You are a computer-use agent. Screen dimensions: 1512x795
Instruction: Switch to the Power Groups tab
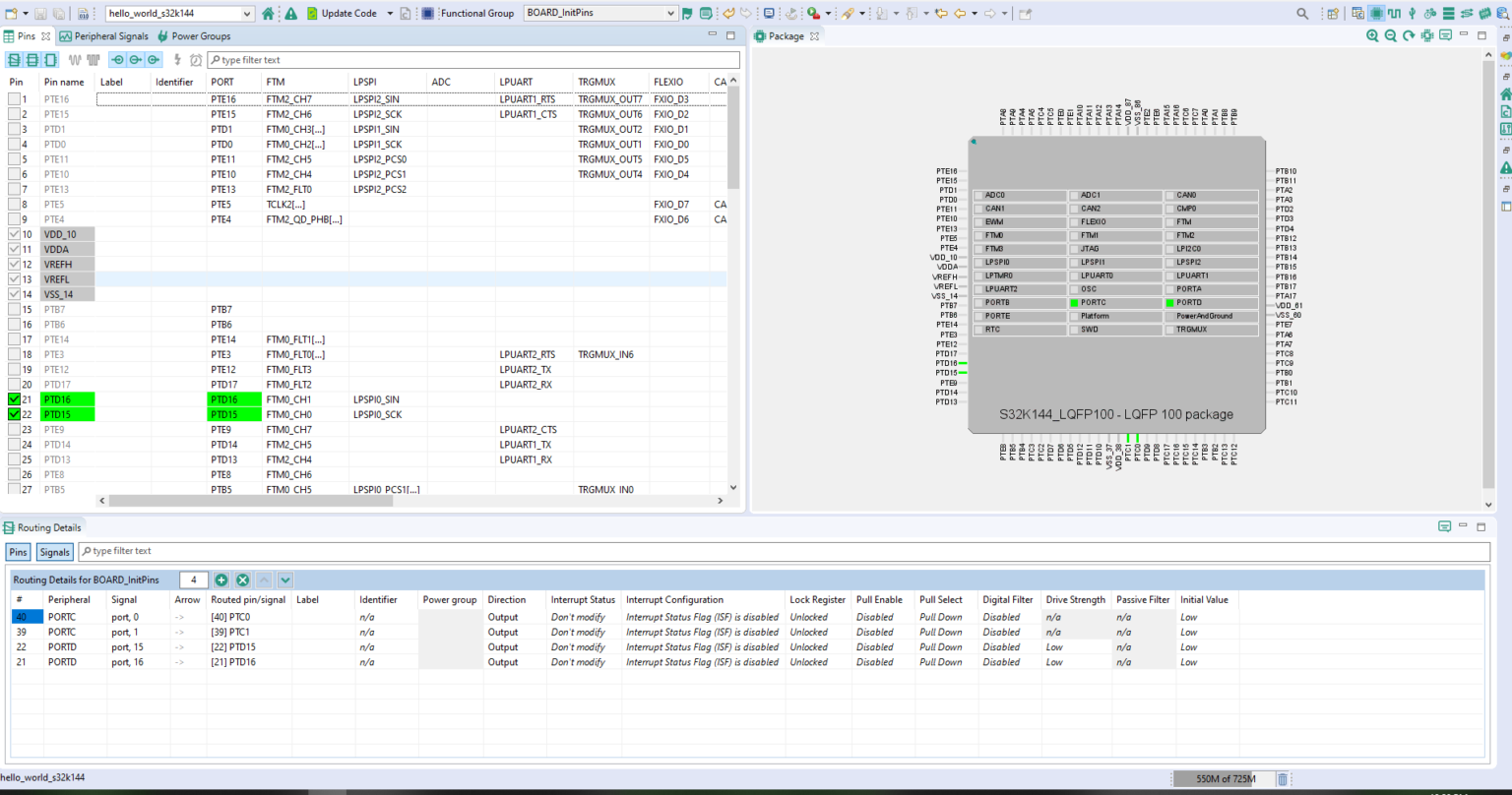click(x=193, y=36)
